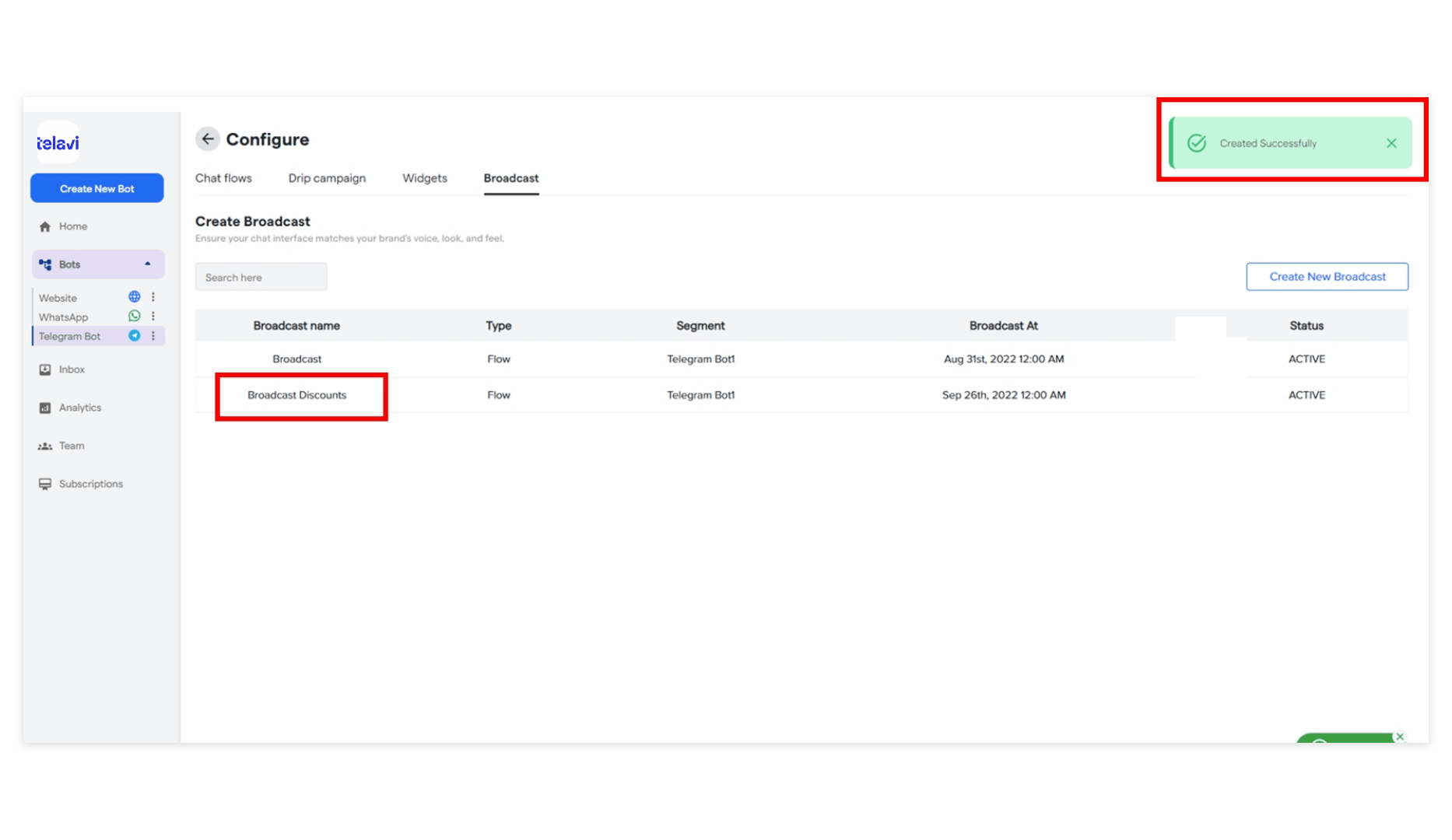Click the Segment column header

pyautogui.click(x=700, y=326)
